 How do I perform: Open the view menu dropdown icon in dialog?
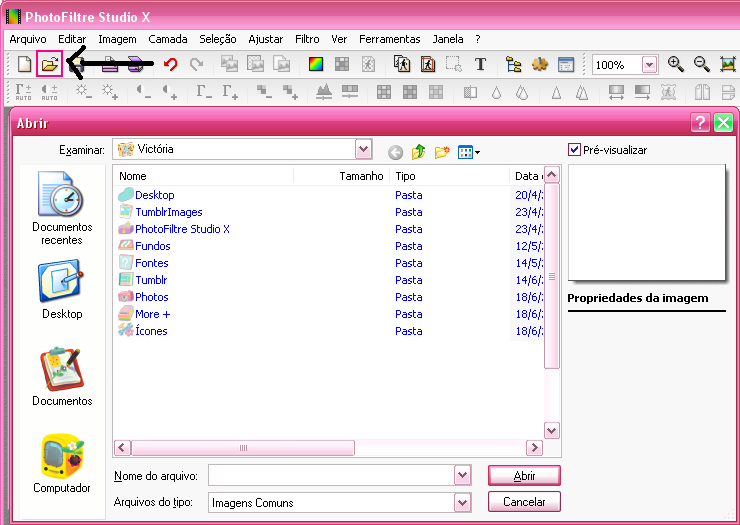point(469,152)
